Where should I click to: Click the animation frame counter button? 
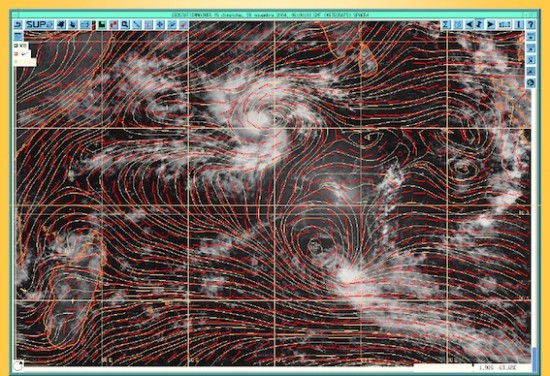(505, 25)
